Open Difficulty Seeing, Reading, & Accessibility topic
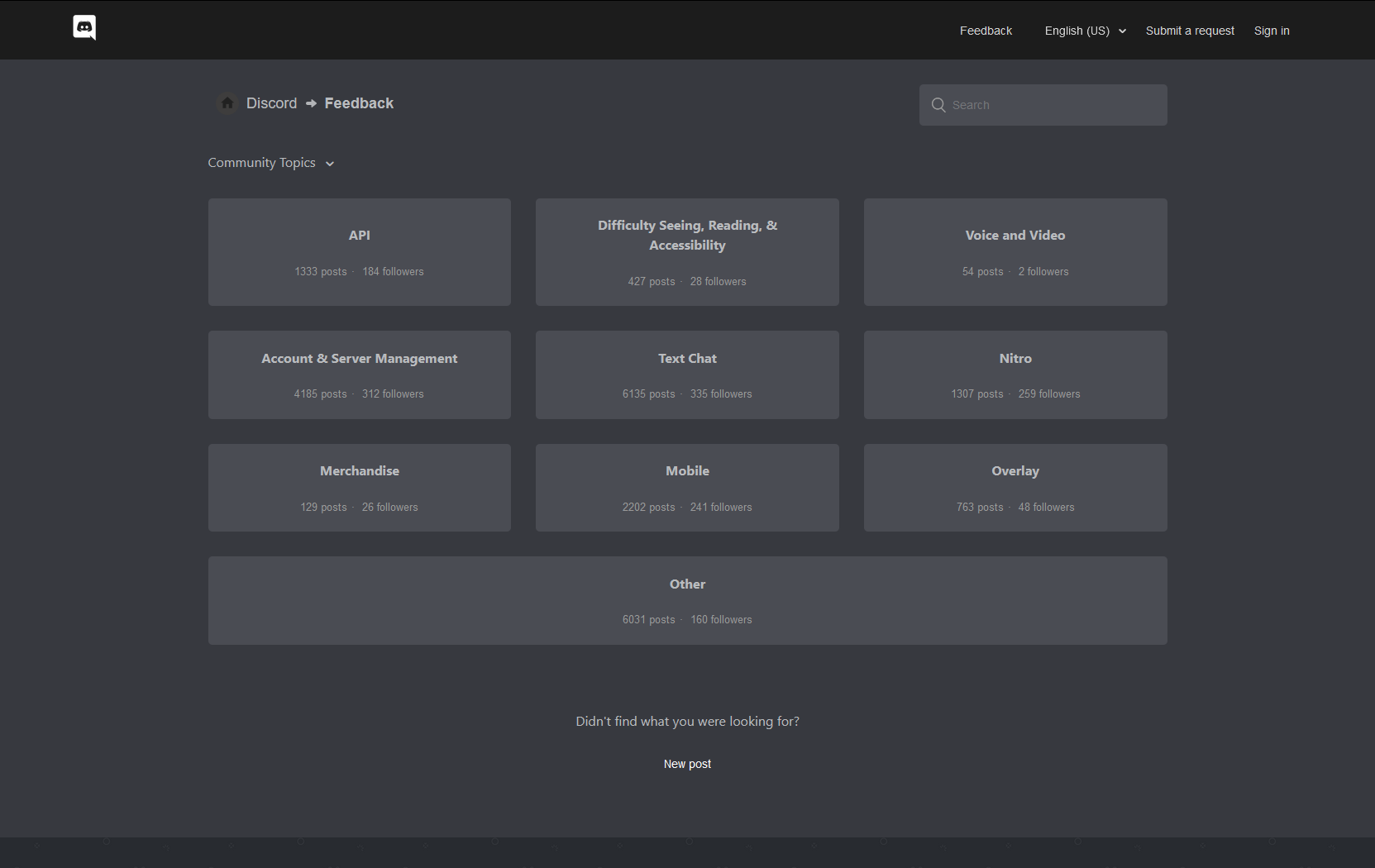This screenshot has width=1375, height=868. coord(687,252)
